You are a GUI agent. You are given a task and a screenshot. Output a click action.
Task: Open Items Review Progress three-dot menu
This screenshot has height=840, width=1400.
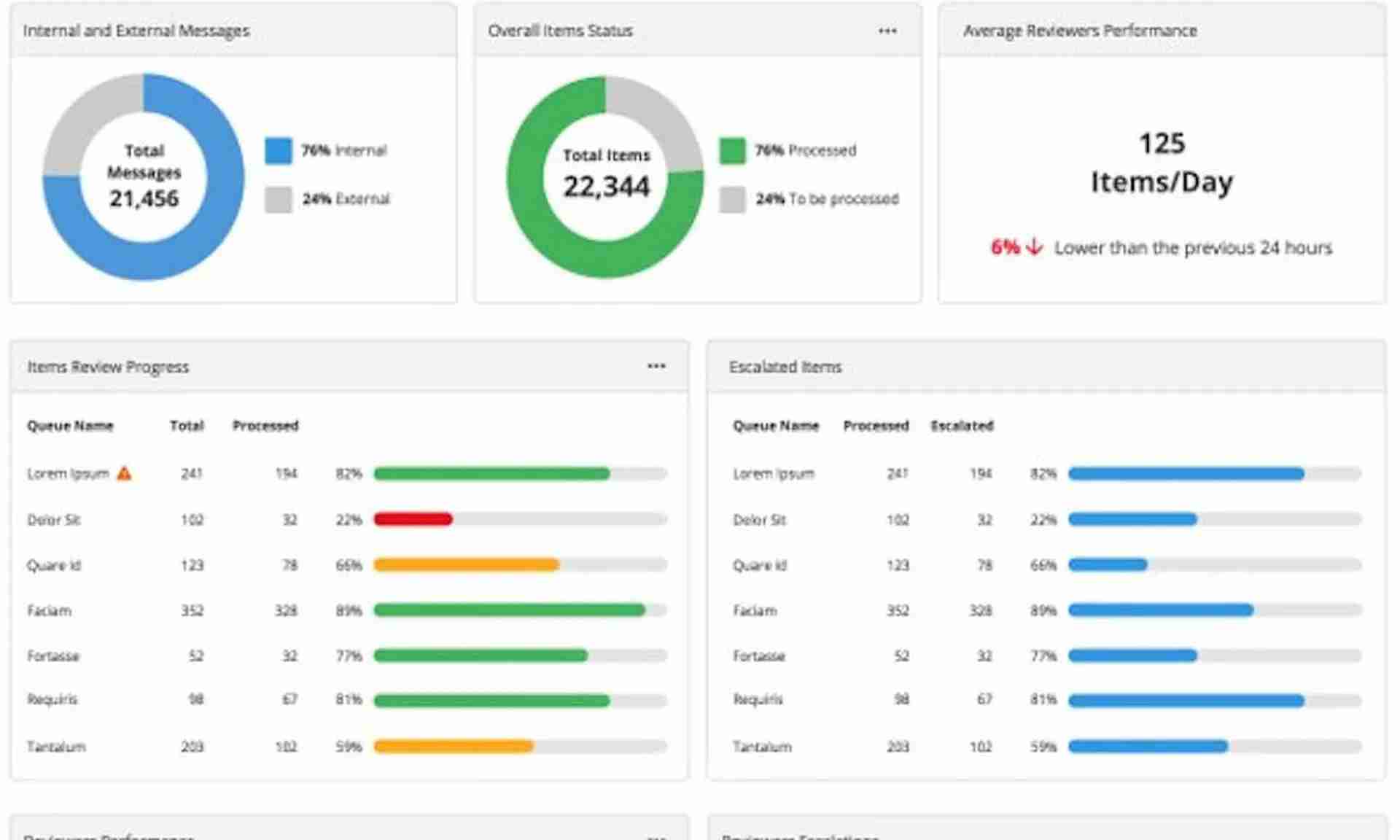[656, 366]
